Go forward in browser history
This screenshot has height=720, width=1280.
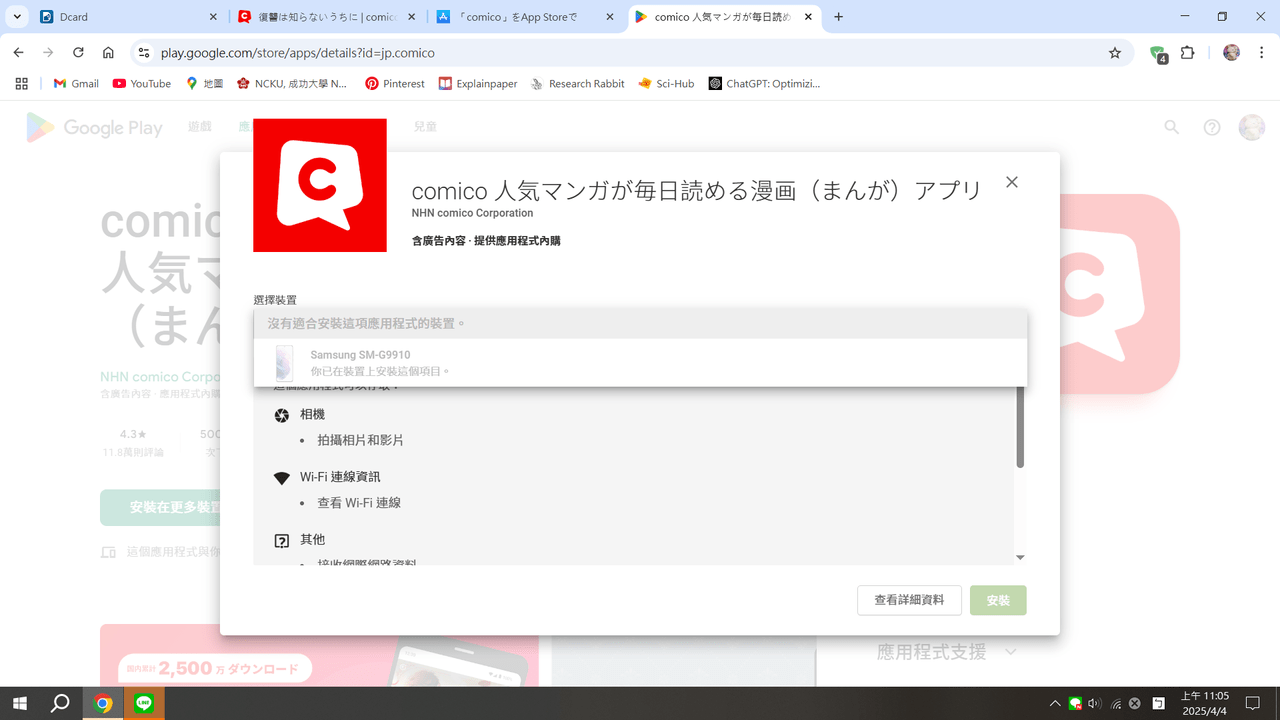48,53
